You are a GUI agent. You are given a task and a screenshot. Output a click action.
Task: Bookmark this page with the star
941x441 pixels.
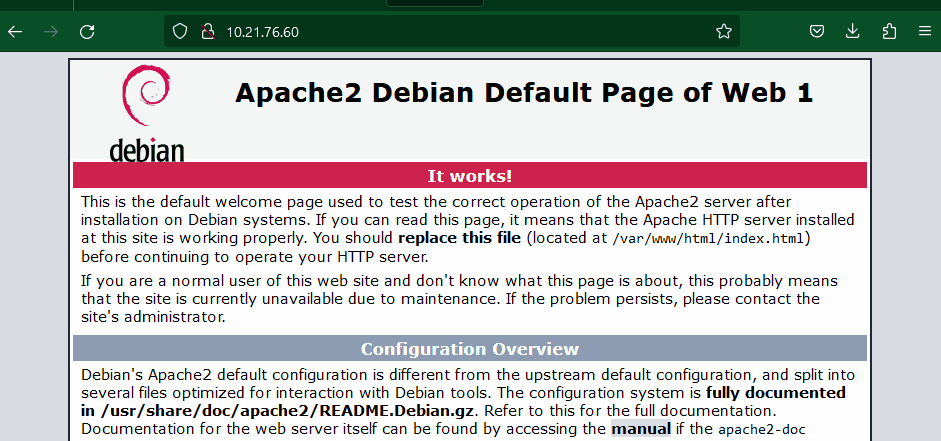point(724,31)
